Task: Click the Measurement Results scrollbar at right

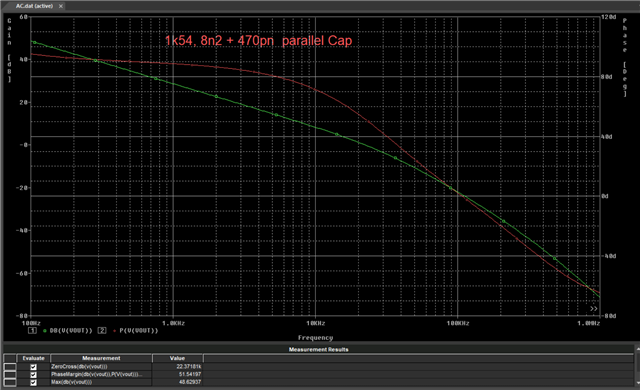Action: (637, 366)
